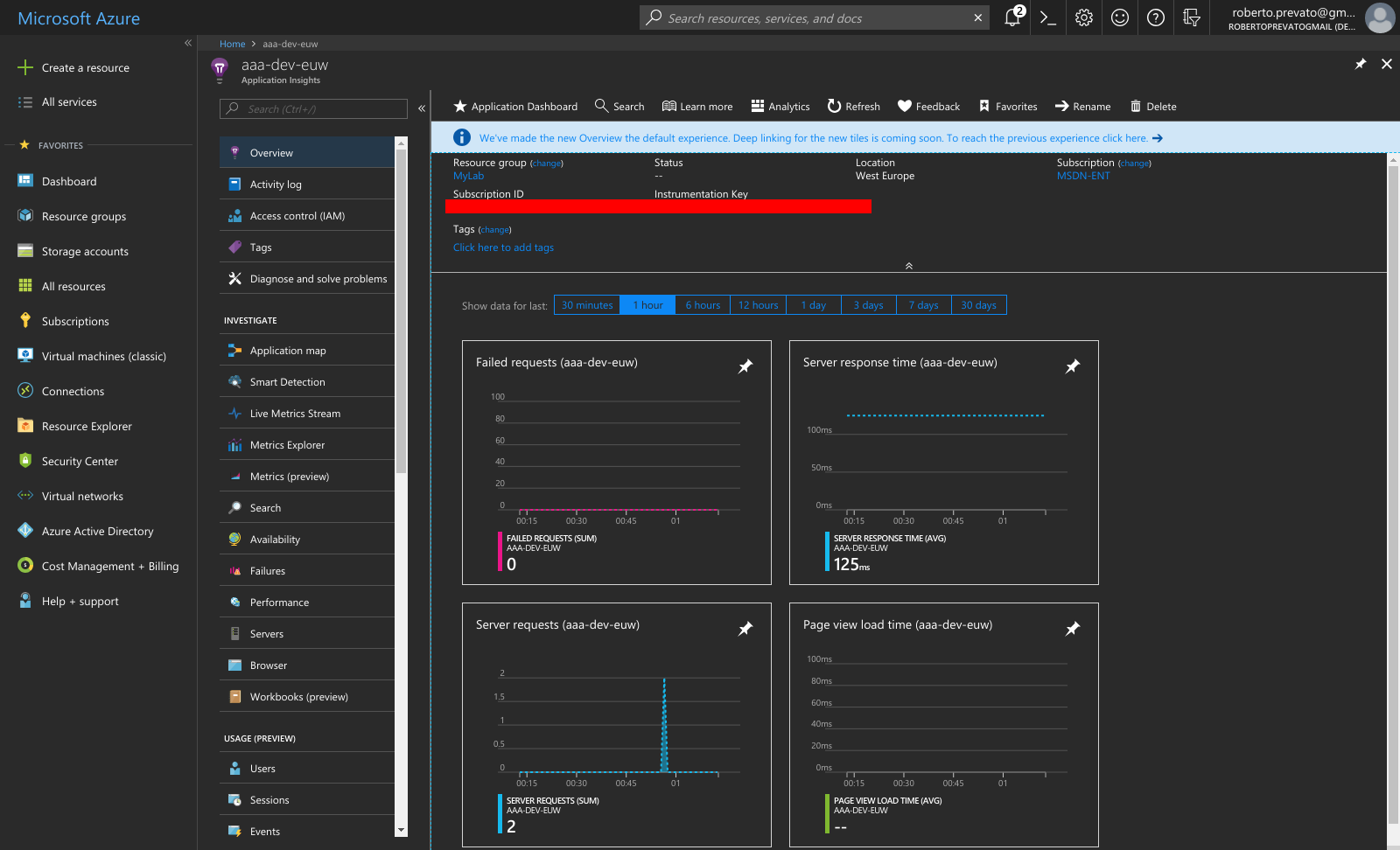Pin the Server response time chart
This screenshot has height=850, width=1400.
[1073, 366]
